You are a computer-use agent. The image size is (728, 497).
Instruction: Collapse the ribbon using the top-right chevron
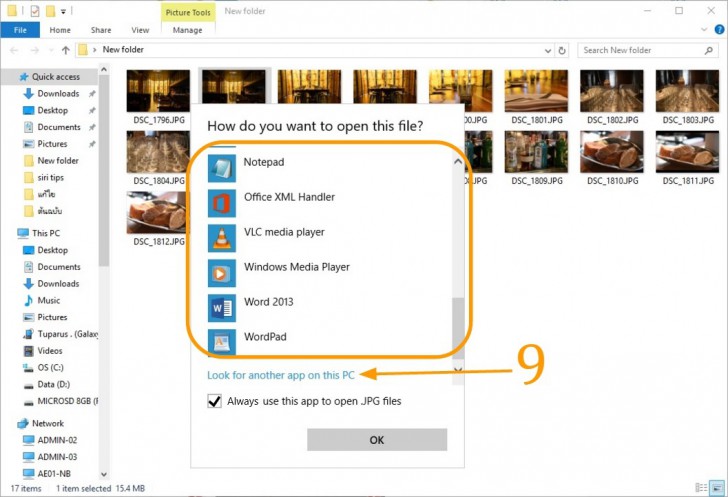(x=704, y=30)
